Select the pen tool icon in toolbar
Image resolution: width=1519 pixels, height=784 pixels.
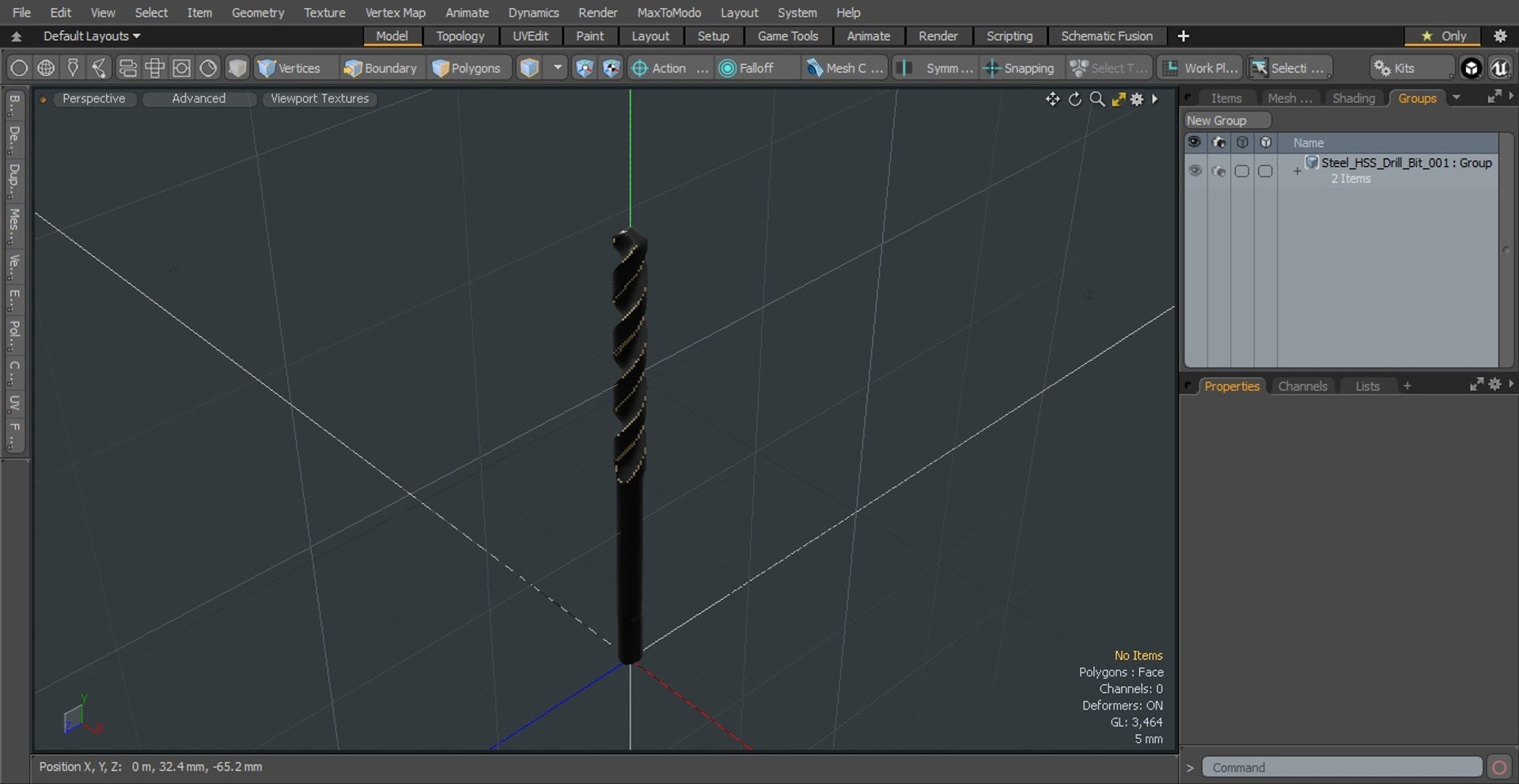point(73,68)
